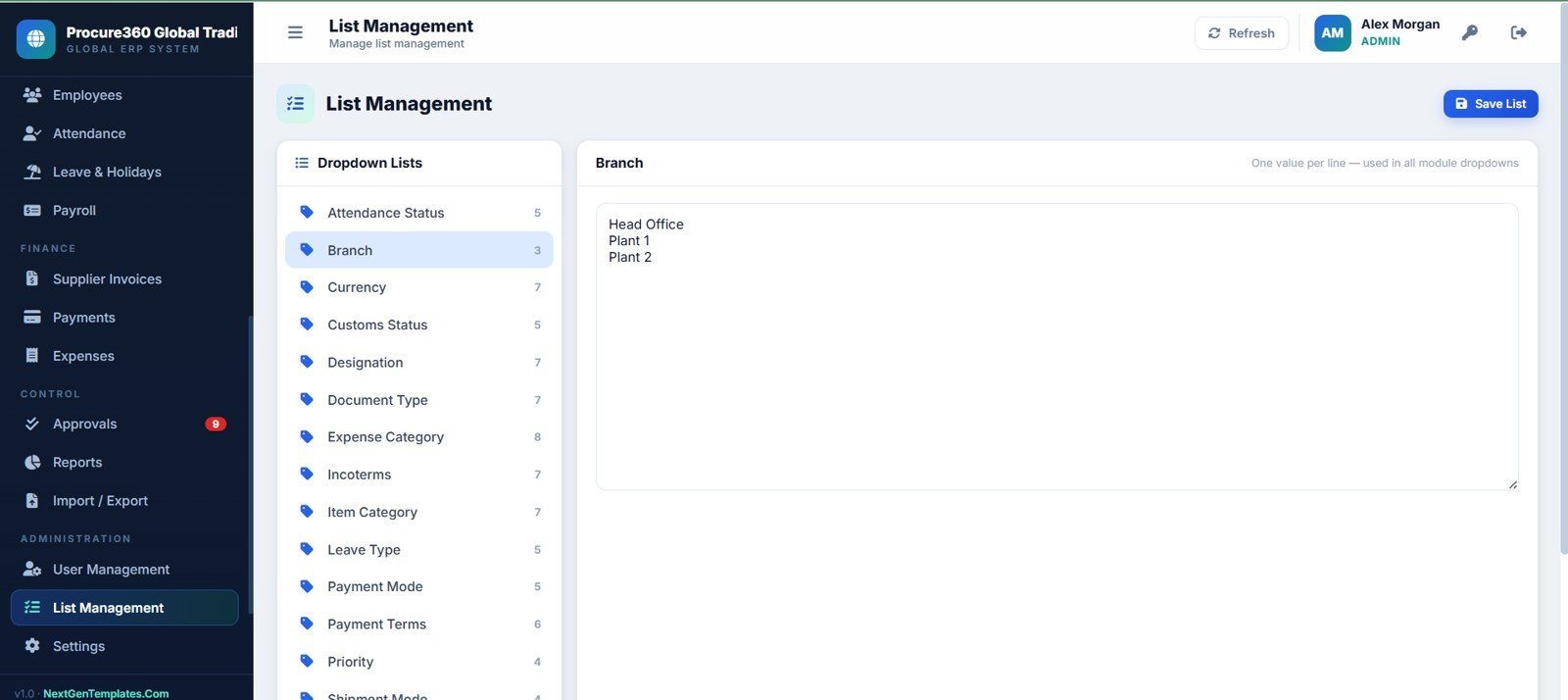Open the Reports page
This screenshot has width=1568, height=700.
pyautogui.click(x=124, y=462)
